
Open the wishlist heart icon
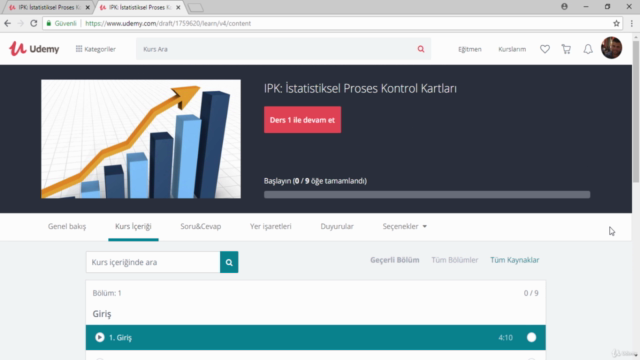(545, 49)
